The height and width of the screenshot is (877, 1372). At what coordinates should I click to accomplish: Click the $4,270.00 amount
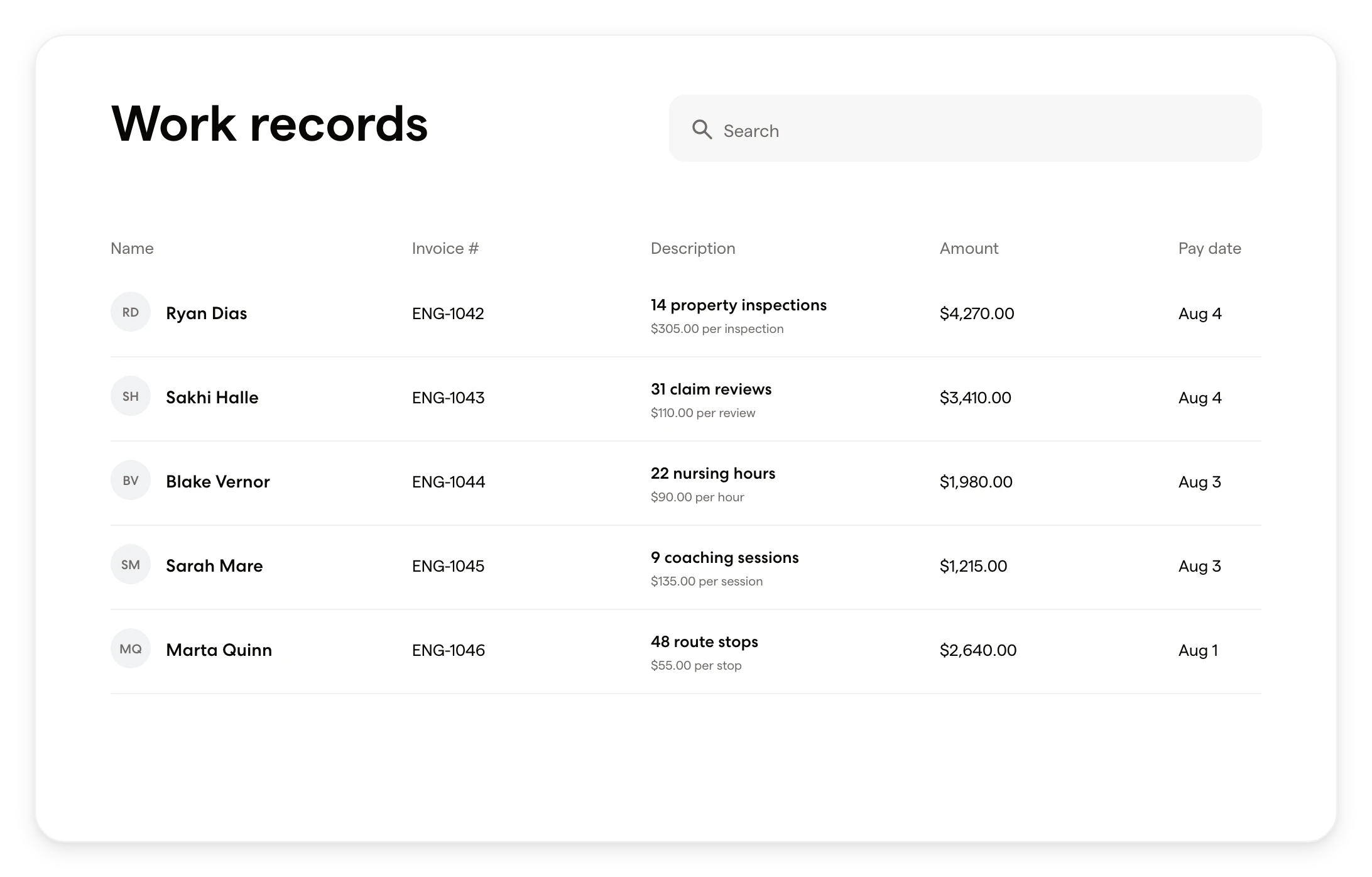pos(977,313)
